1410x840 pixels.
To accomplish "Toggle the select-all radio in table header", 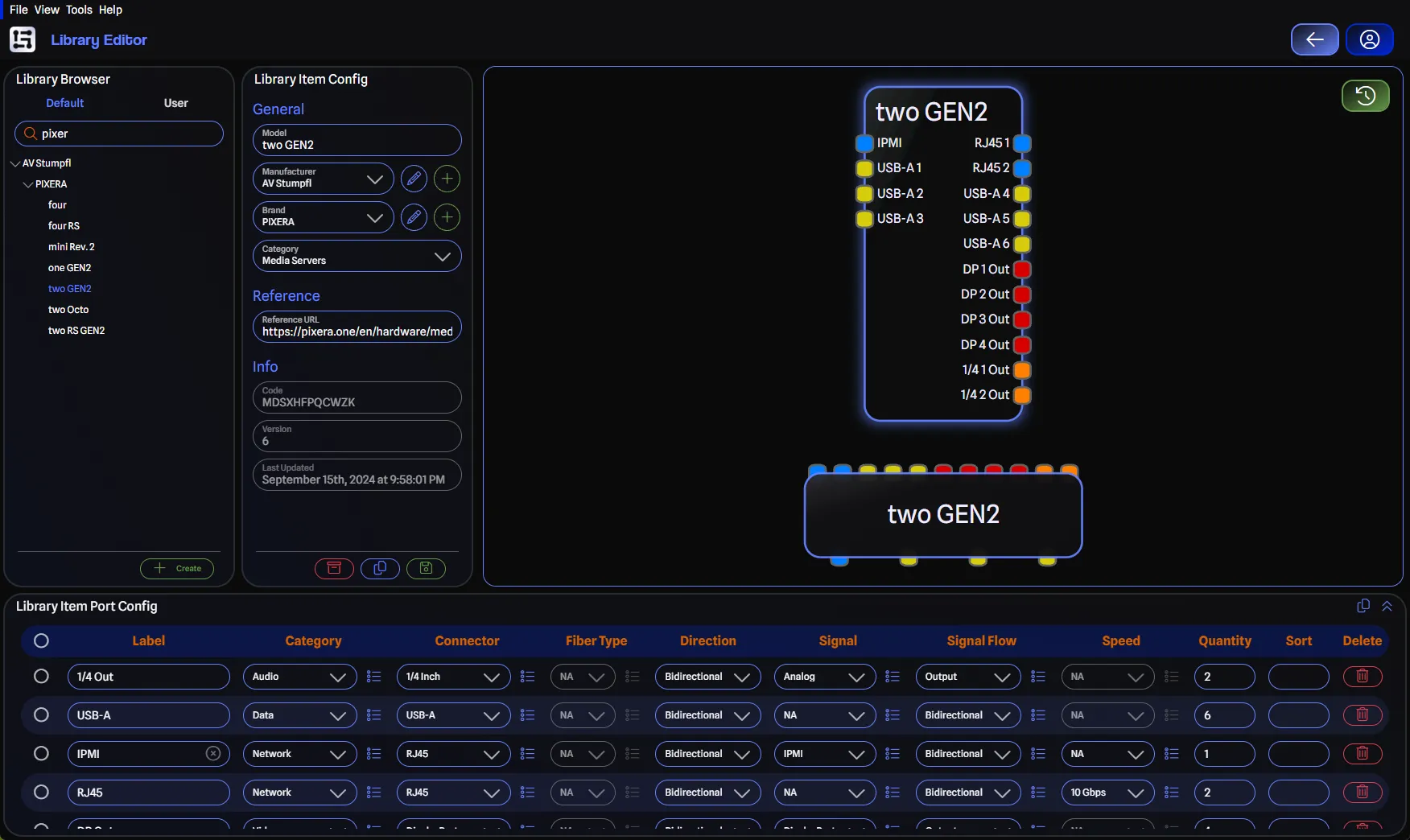I will [x=41, y=641].
